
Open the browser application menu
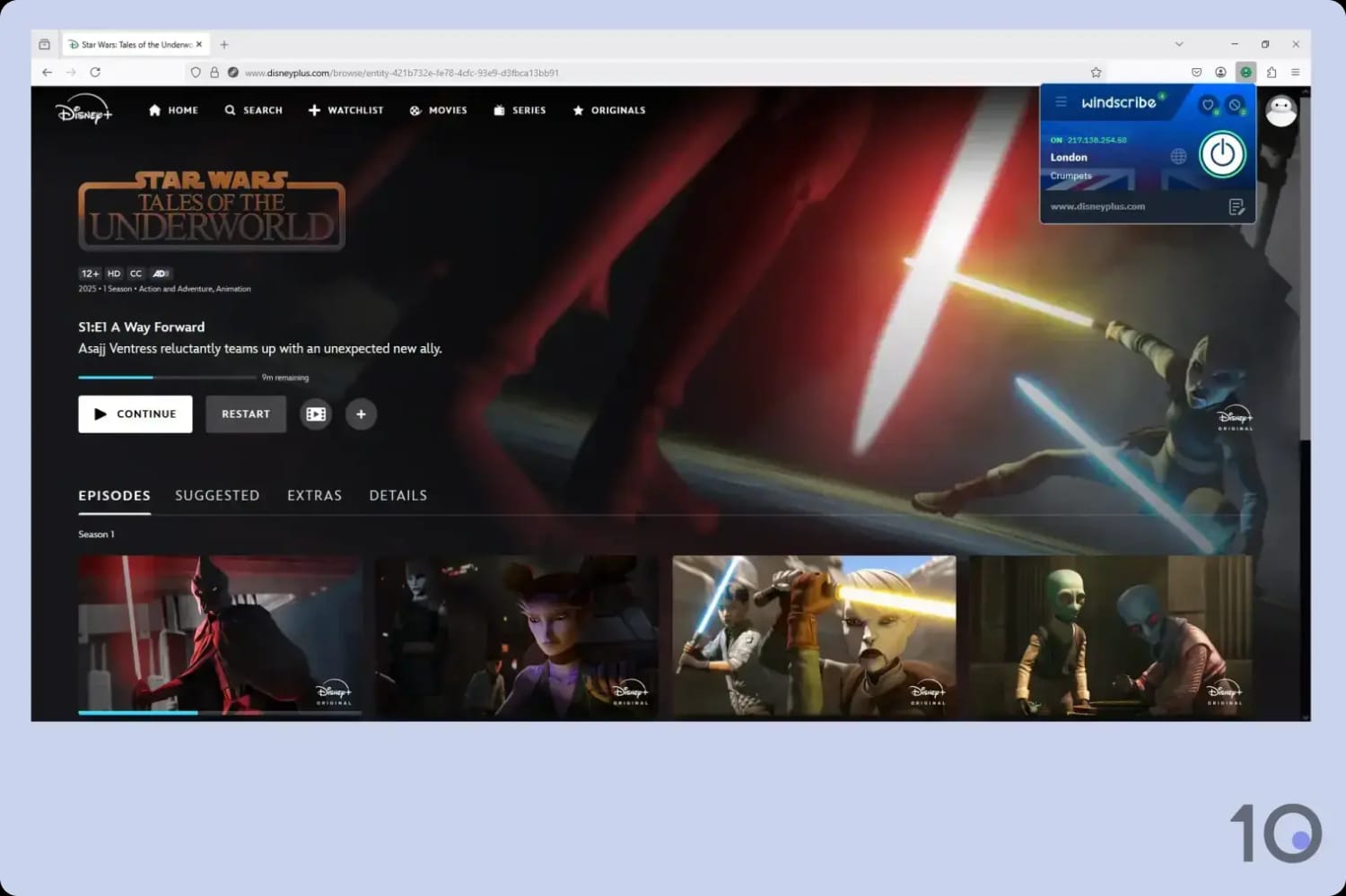tap(1295, 72)
